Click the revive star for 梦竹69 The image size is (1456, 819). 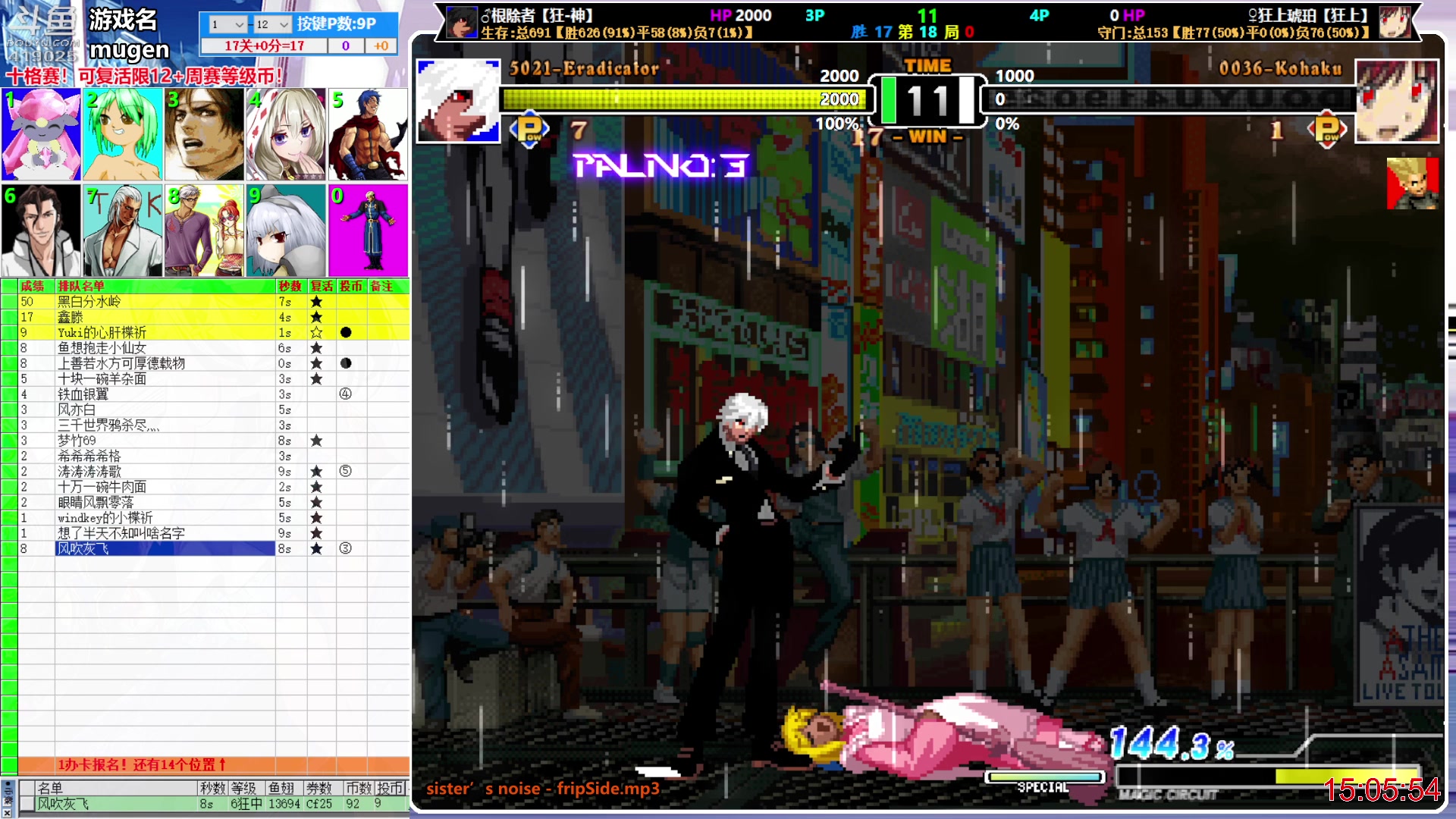click(316, 441)
